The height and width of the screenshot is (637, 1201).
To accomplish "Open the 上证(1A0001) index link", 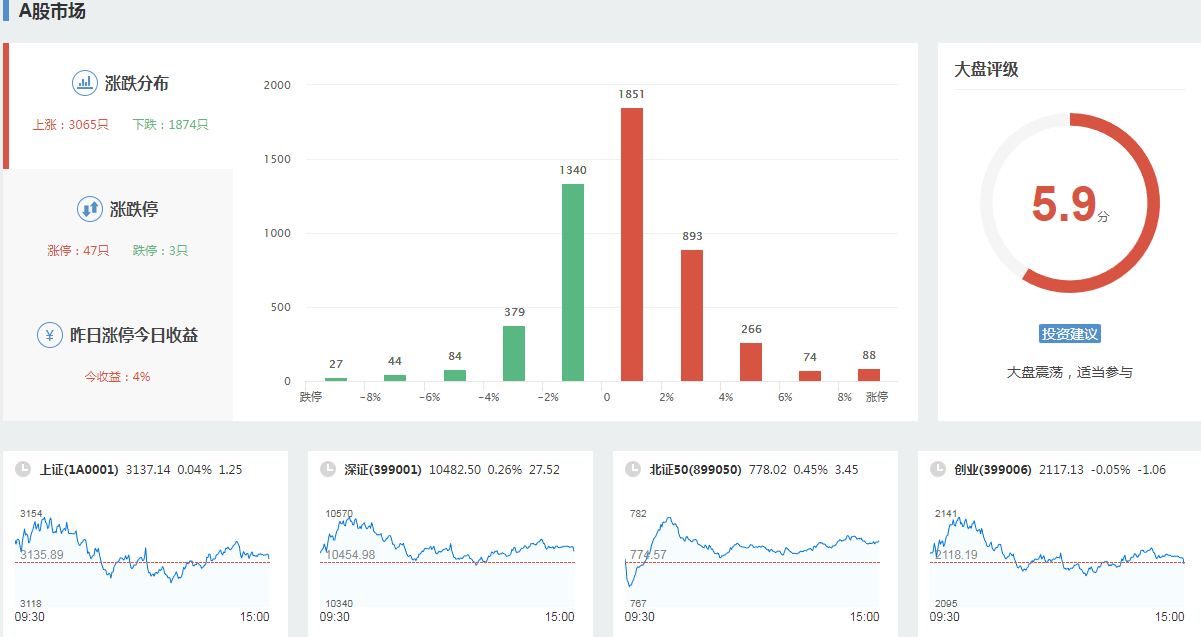I will [x=79, y=469].
